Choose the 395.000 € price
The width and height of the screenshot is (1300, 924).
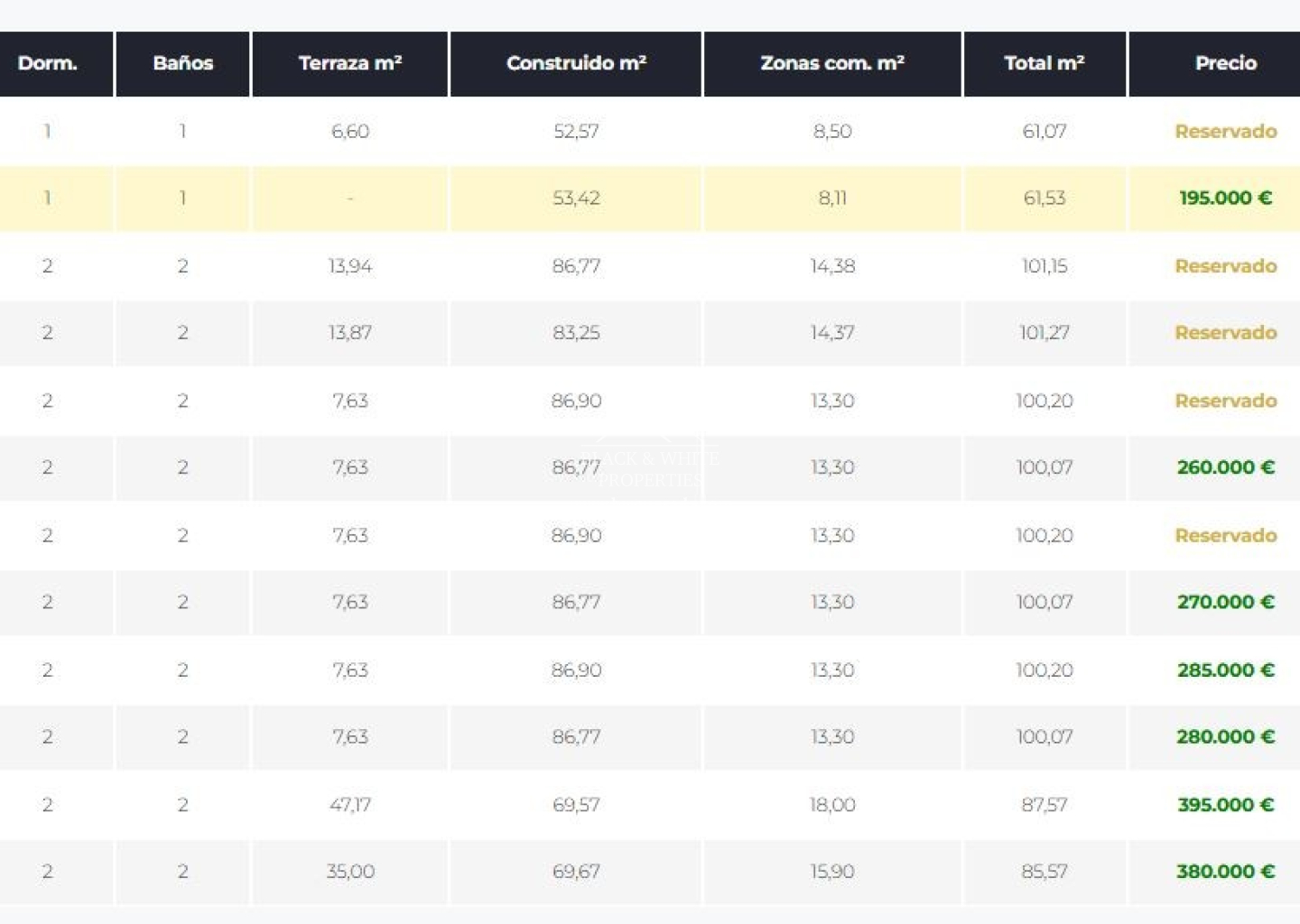[x=1225, y=804]
